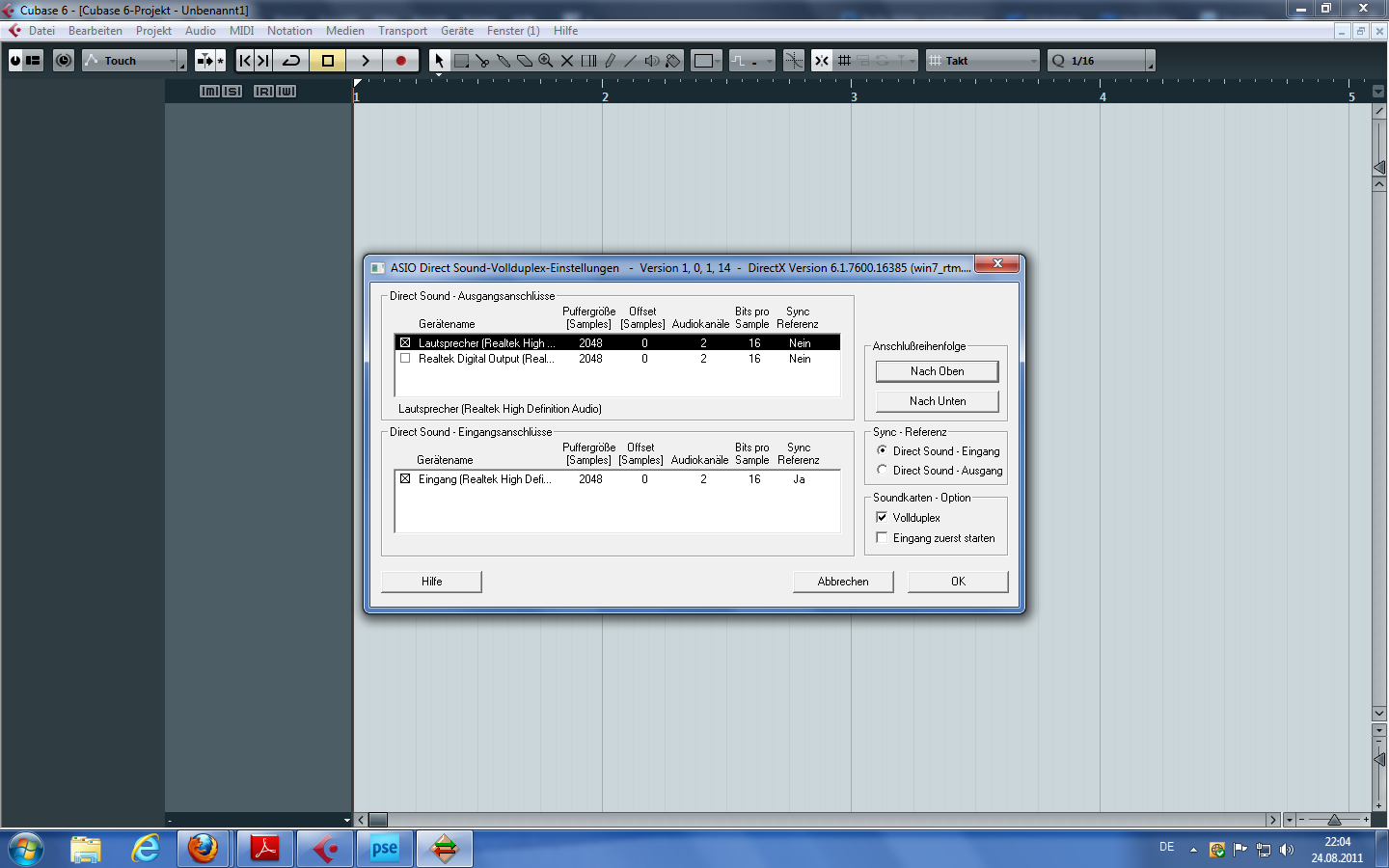Viewport: 1389px width, 868px height.
Task: Click the Constrain Delay Compensation power icon
Action: tap(15, 61)
